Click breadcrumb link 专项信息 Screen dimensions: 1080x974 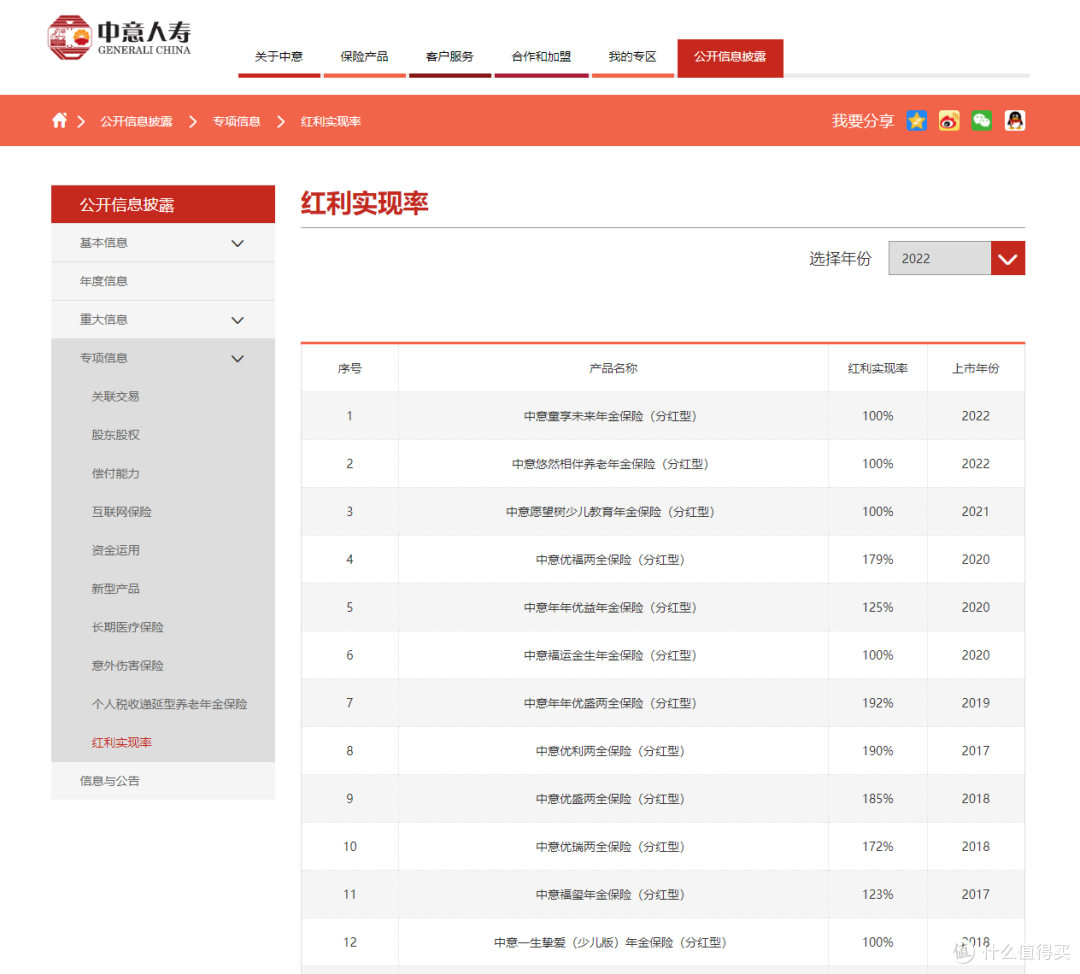pos(236,121)
